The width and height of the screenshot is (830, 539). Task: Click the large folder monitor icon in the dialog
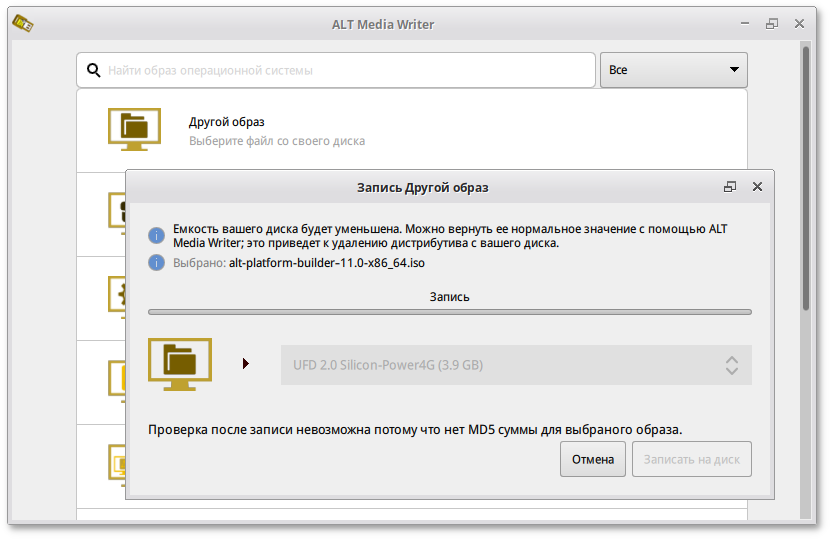tap(180, 364)
